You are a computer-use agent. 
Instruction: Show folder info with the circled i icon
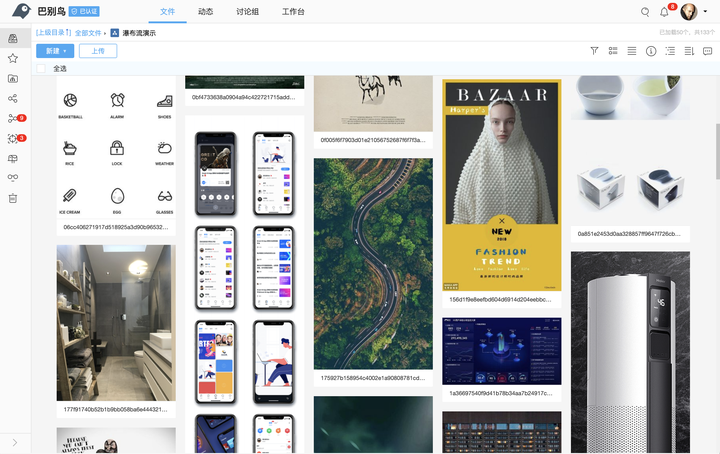point(651,51)
